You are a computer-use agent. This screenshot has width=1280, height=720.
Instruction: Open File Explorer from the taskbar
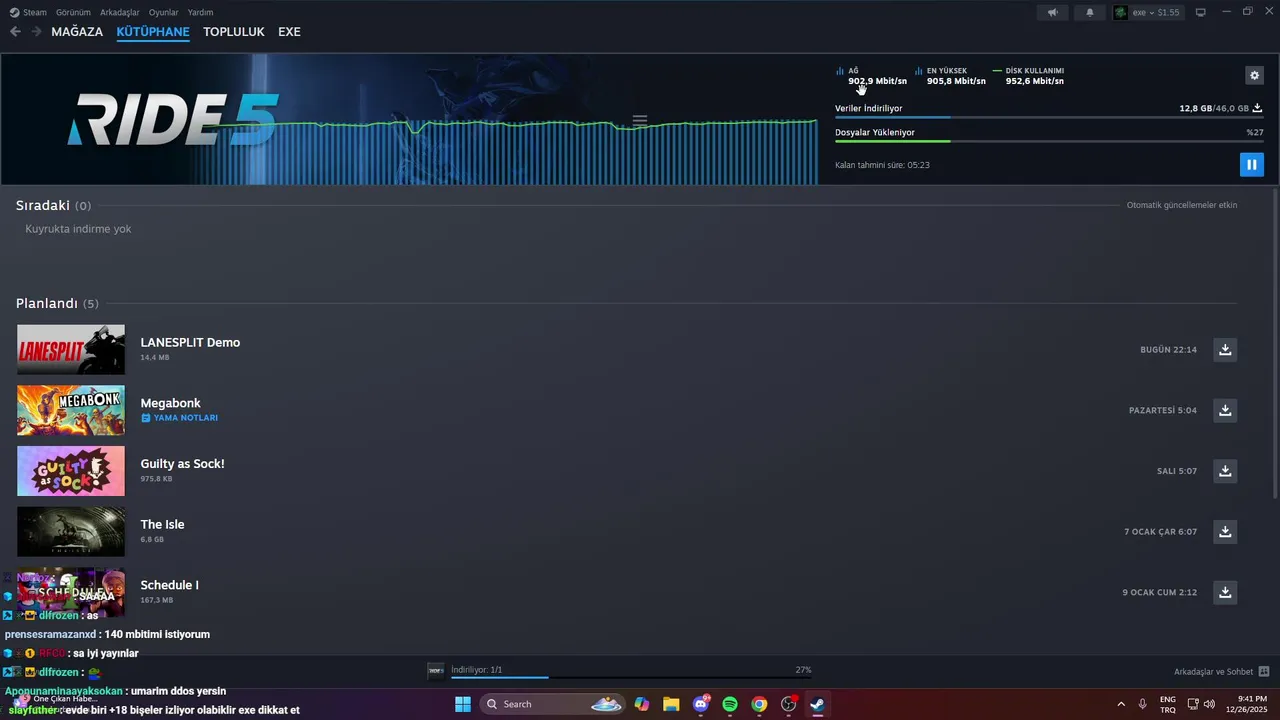[x=671, y=704]
